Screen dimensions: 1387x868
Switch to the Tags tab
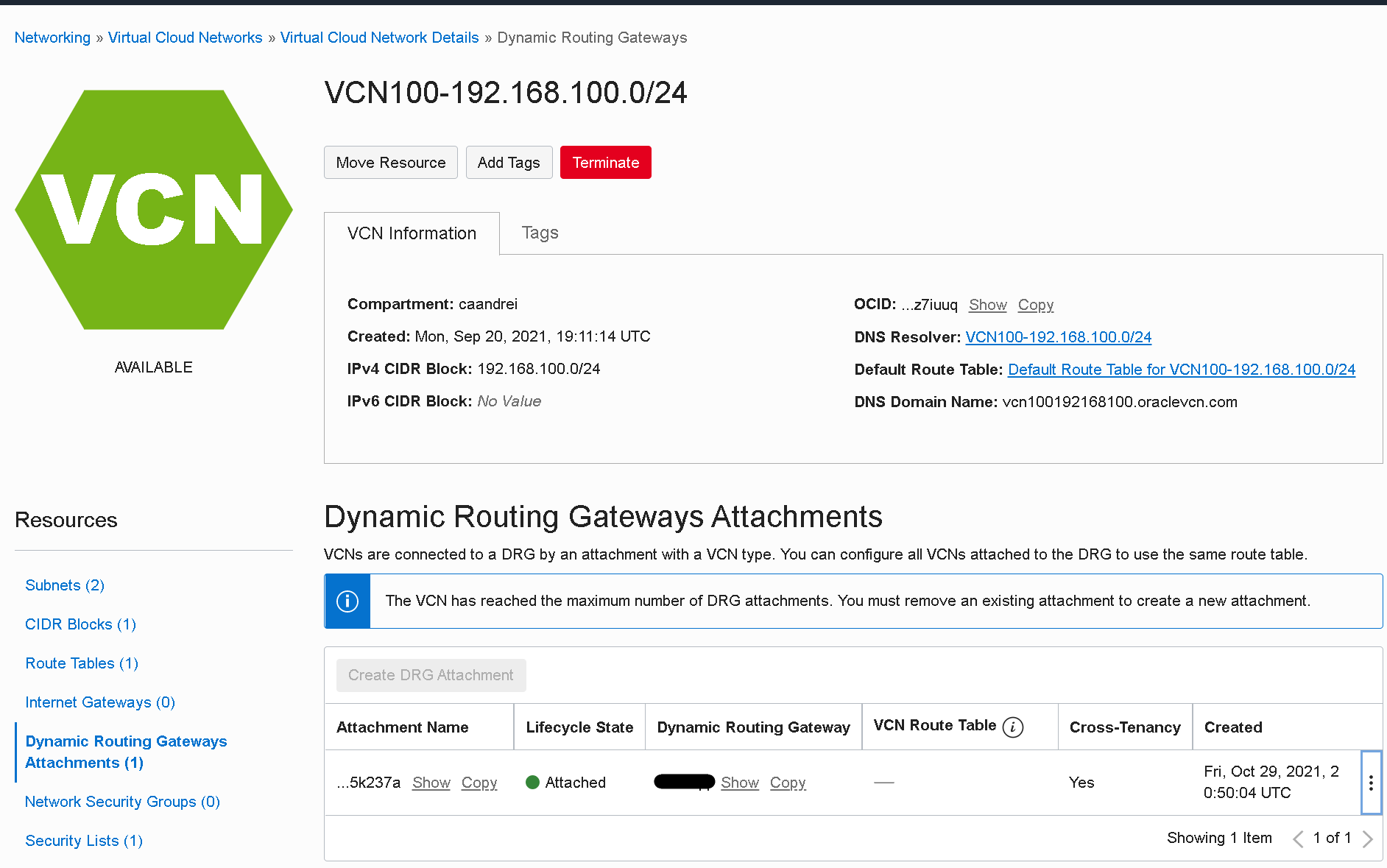coord(540,233)
